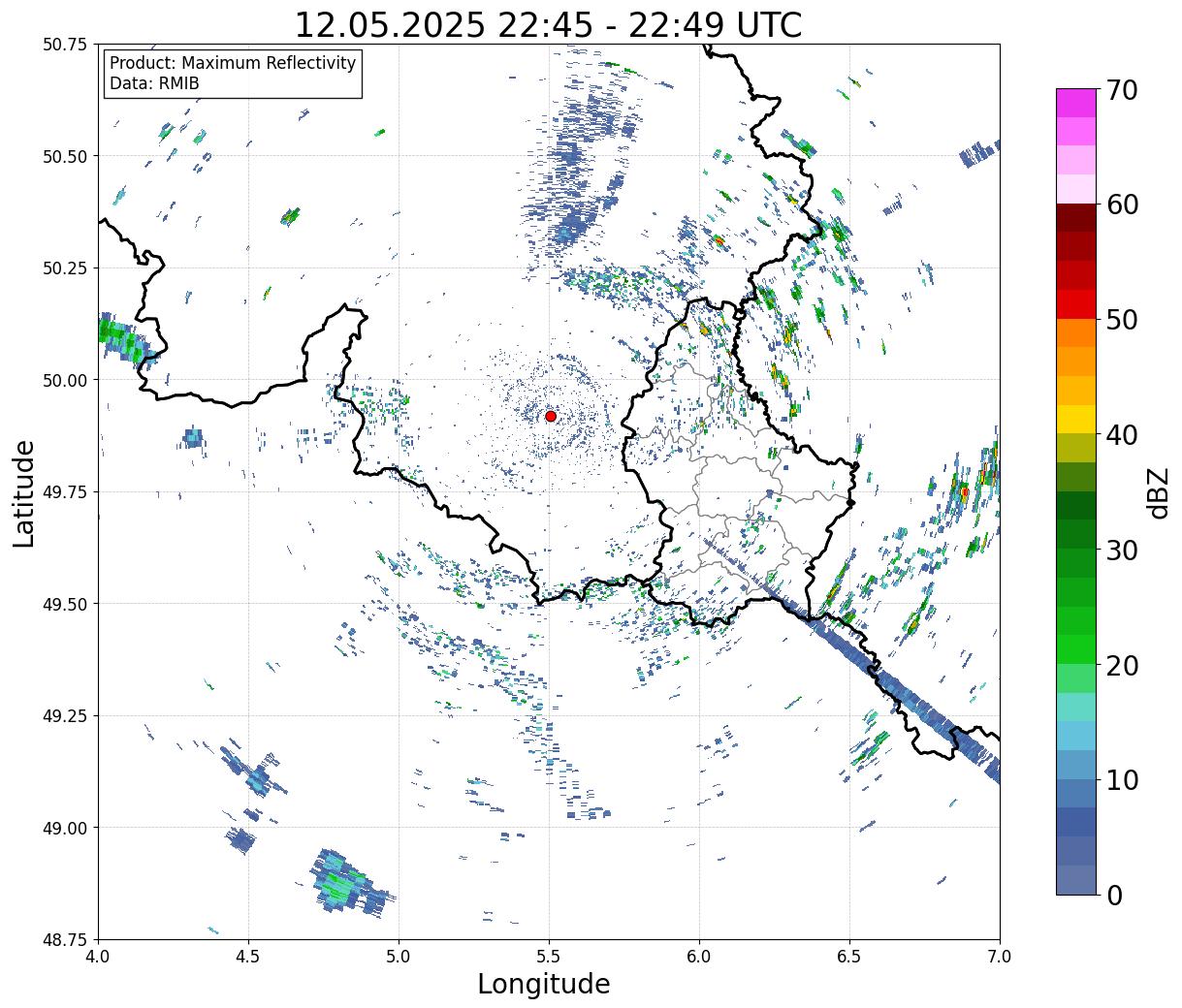The width and height of the screenshot is (1182, 1008).
Task: Click the magenta swatch at top of colorbar
Action: coord(1075,103)
